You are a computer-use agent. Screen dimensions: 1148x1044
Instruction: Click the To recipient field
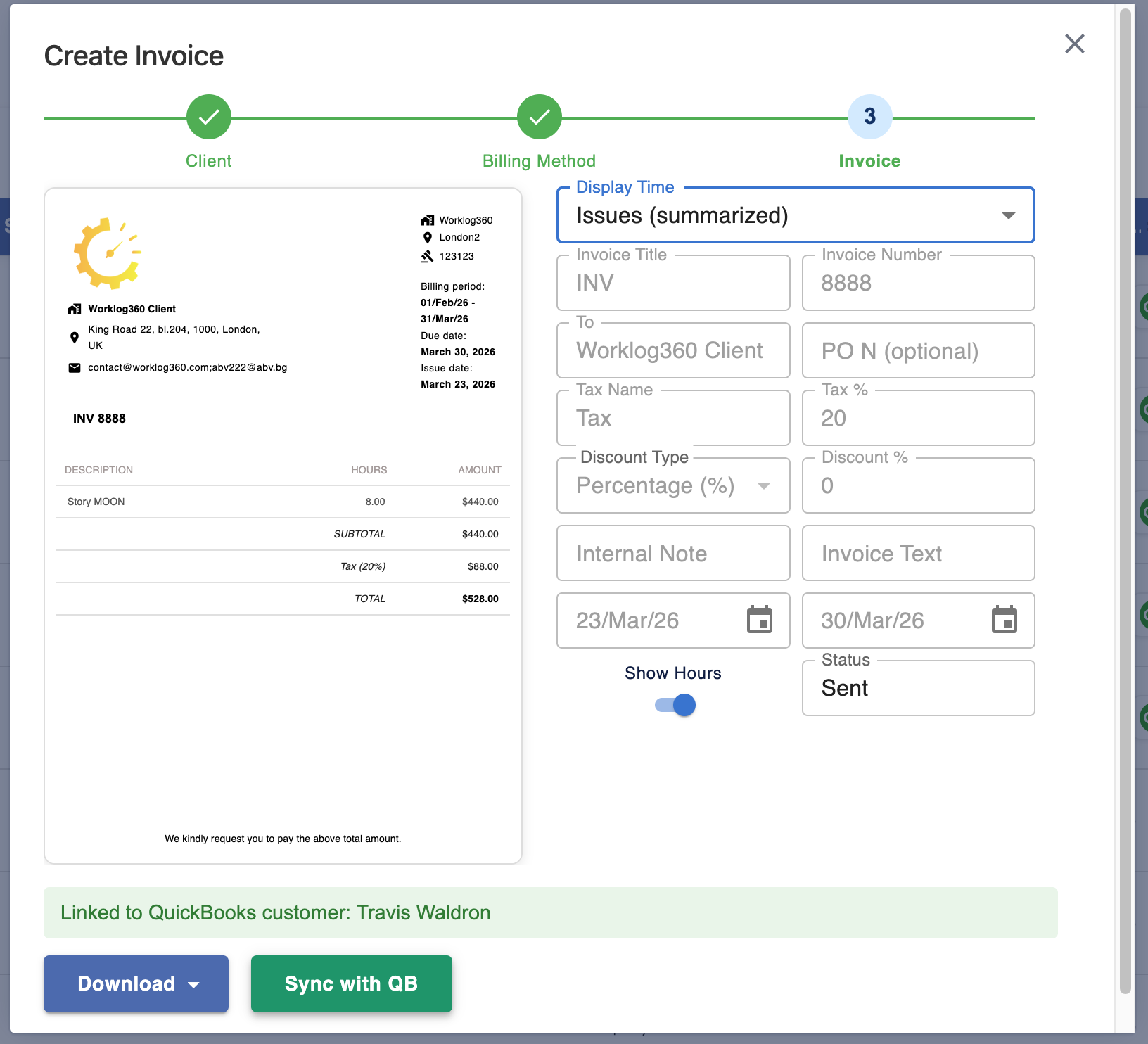[673, 350]
